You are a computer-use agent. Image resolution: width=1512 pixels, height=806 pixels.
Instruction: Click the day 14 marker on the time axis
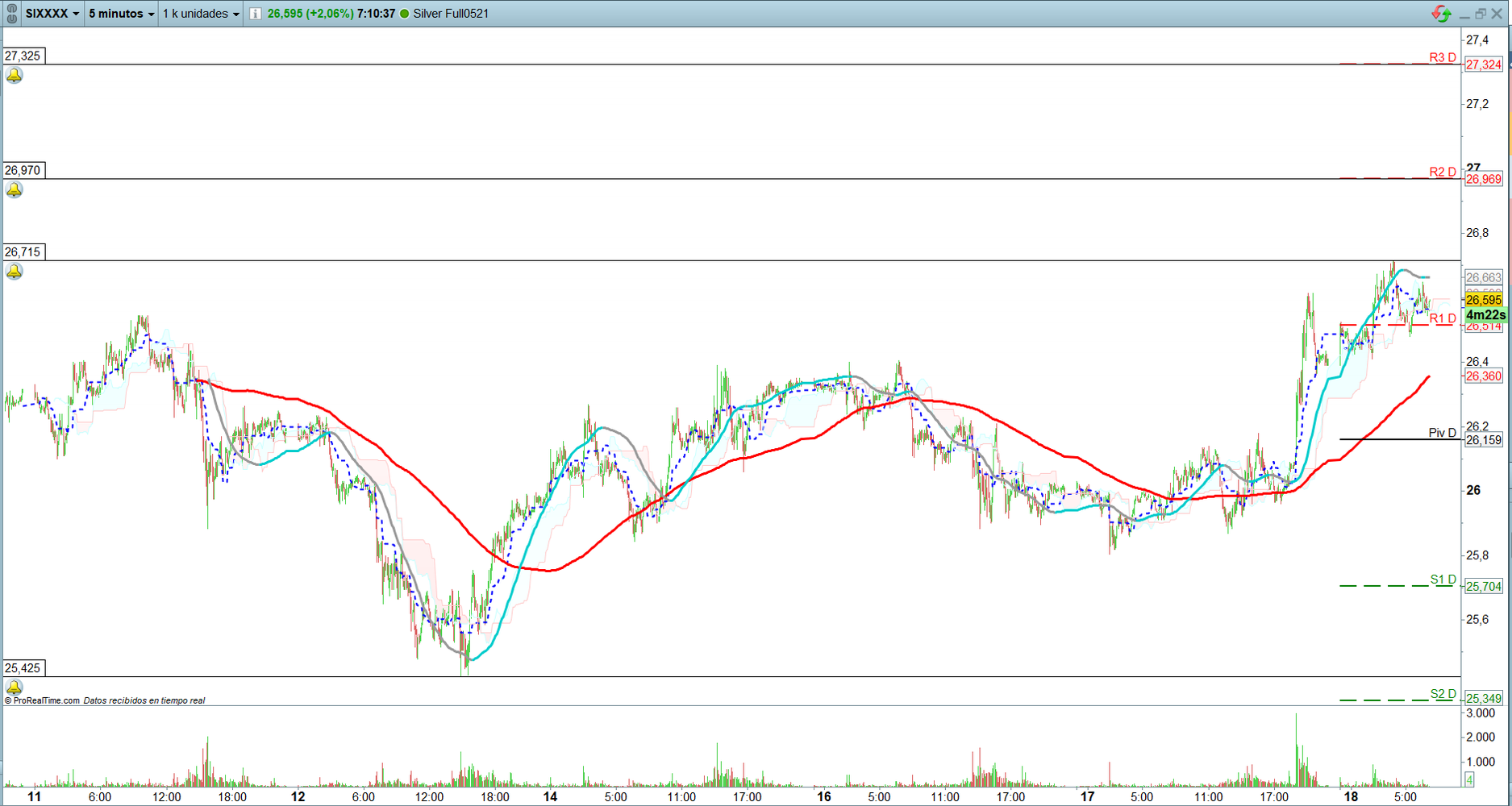550,796
